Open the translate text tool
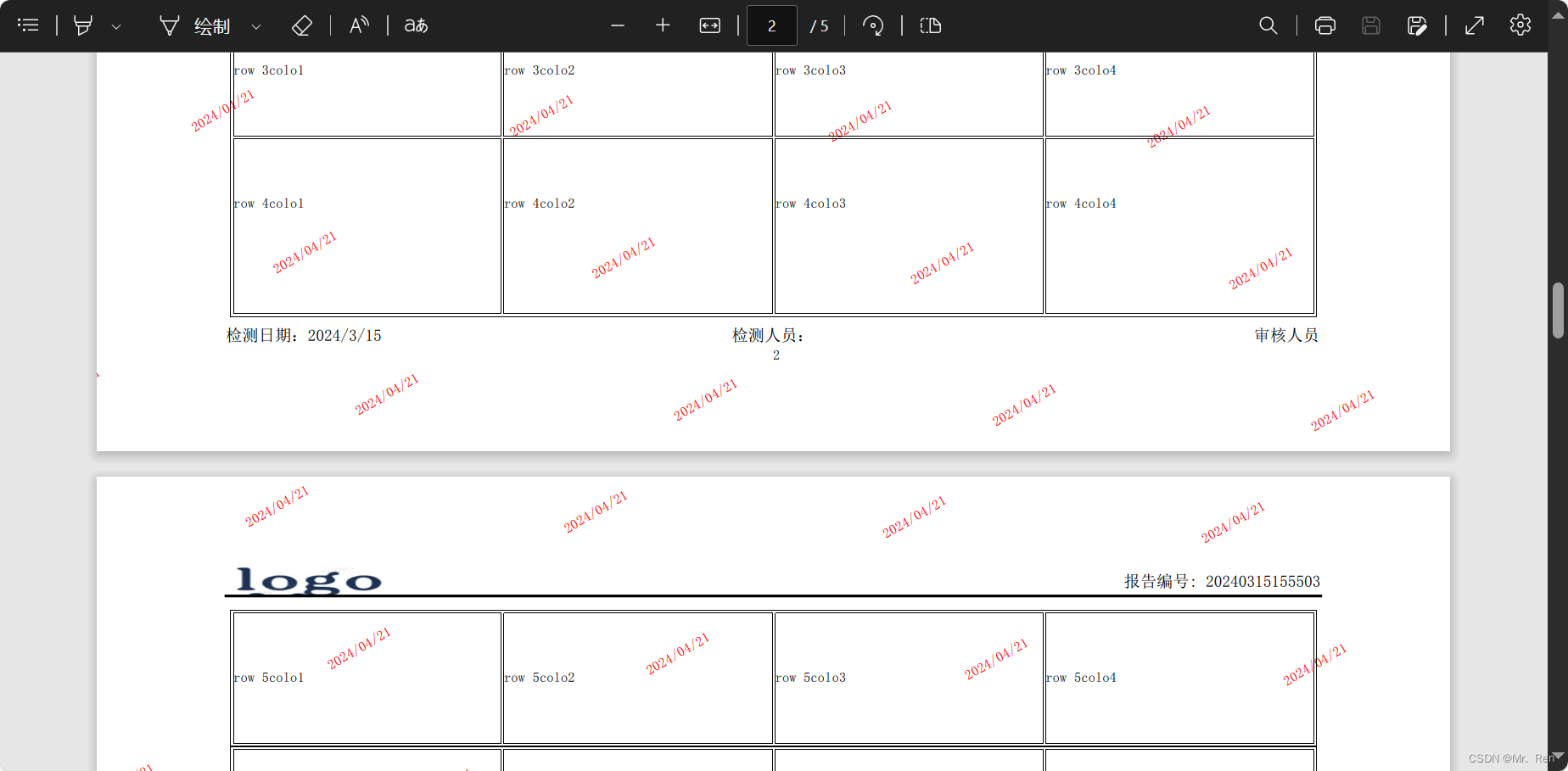 point(416,25)
